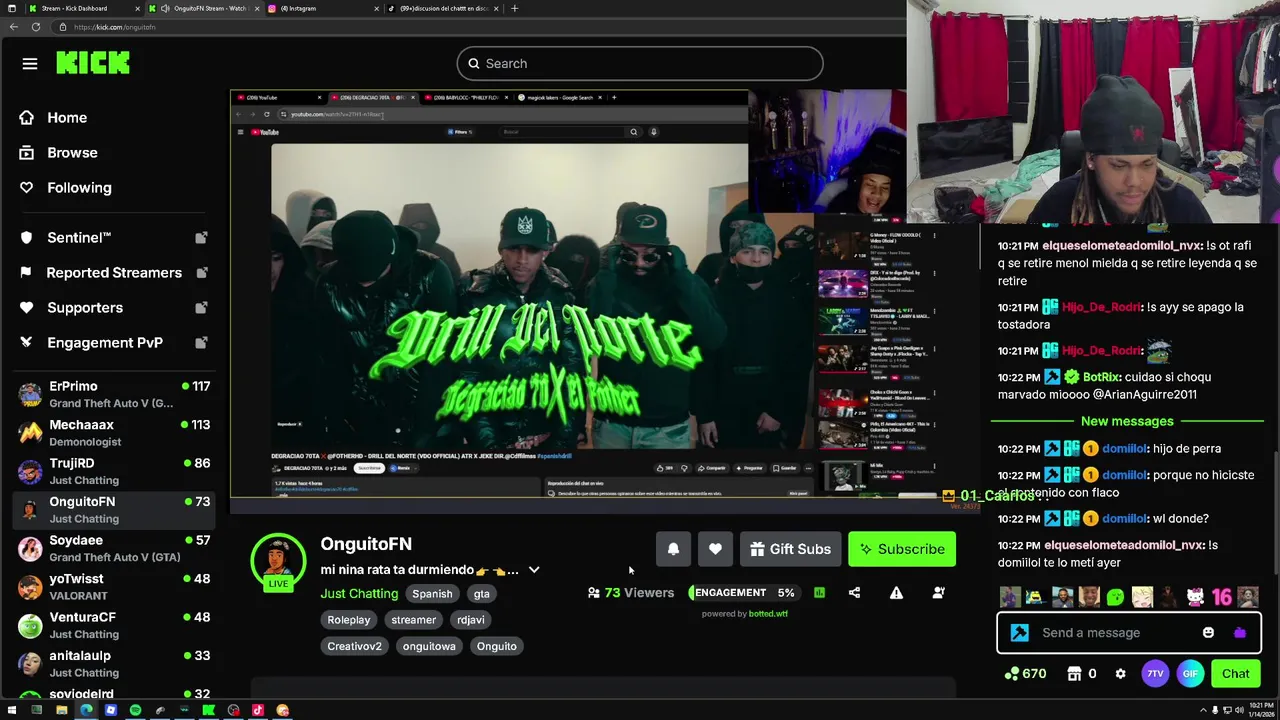The width and height of the screenshot is (1280, 720).
Task: Click the green Kick emote in chat
Action: click(x=1116, y=598)
